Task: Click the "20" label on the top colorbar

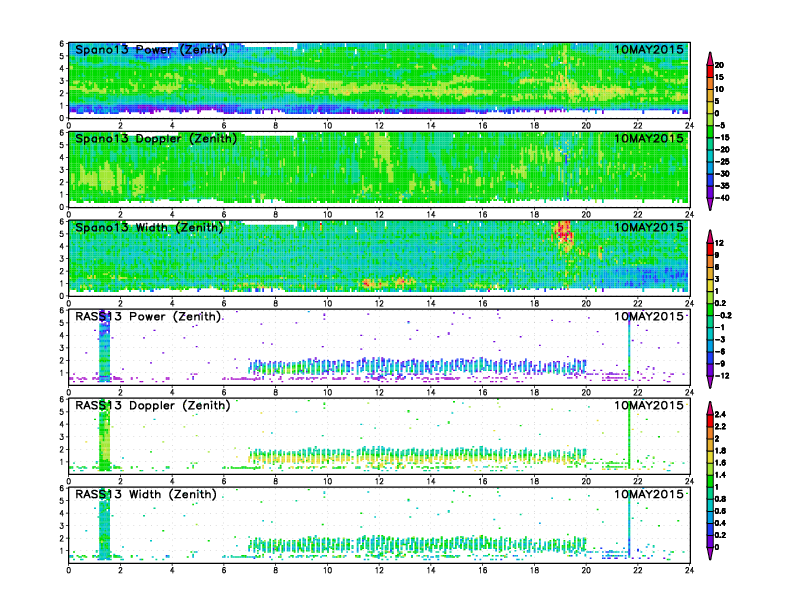Action: pos(719,65)
